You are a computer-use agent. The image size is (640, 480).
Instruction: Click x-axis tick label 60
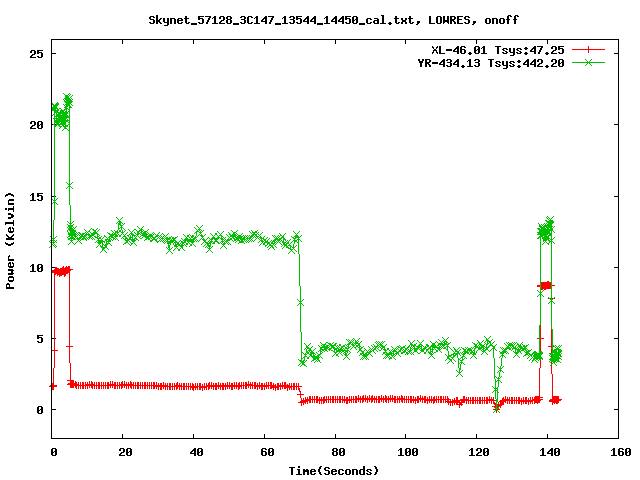coord(267,452)
